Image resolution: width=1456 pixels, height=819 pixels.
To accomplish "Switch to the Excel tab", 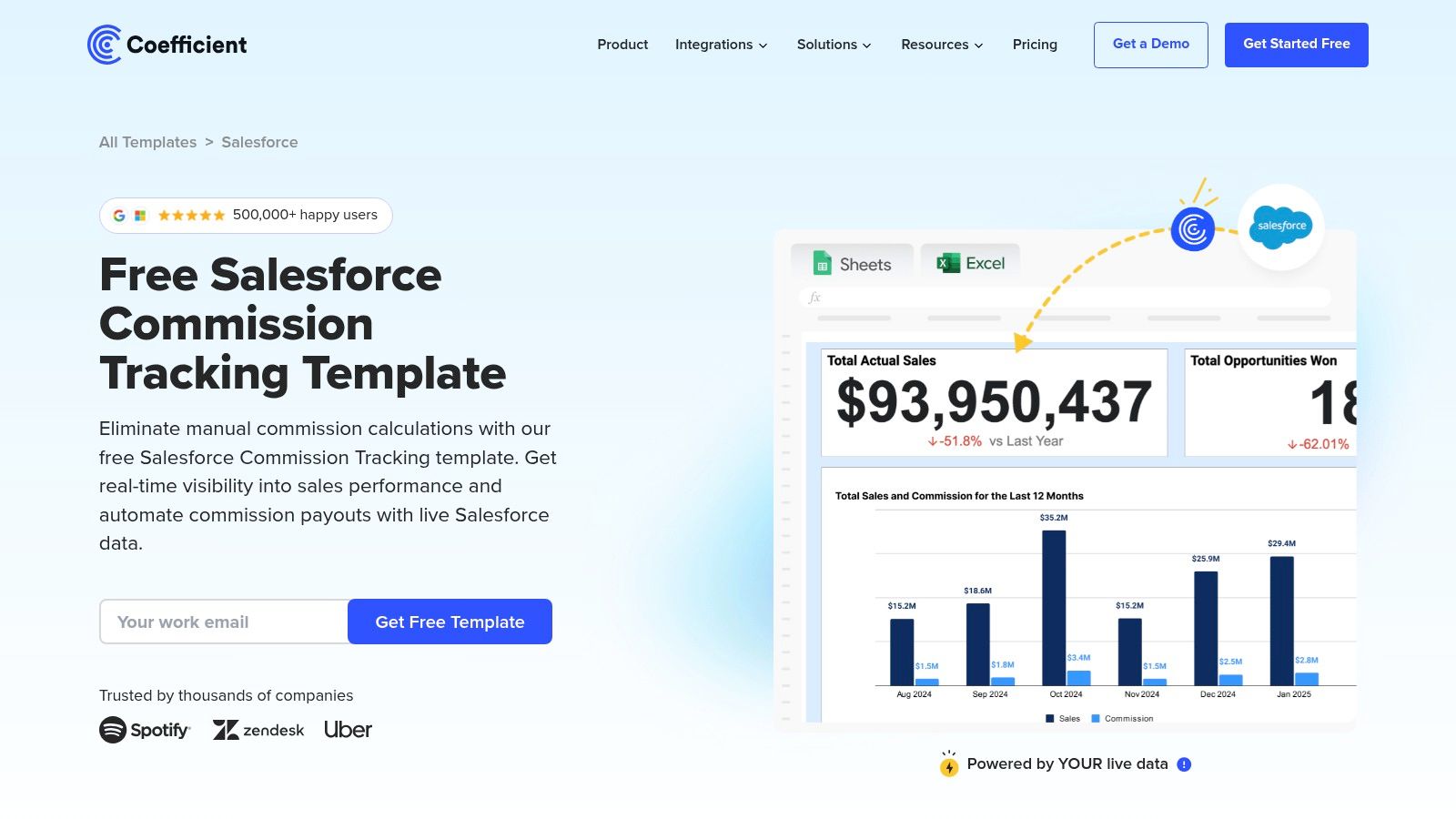I will point(971,263).
